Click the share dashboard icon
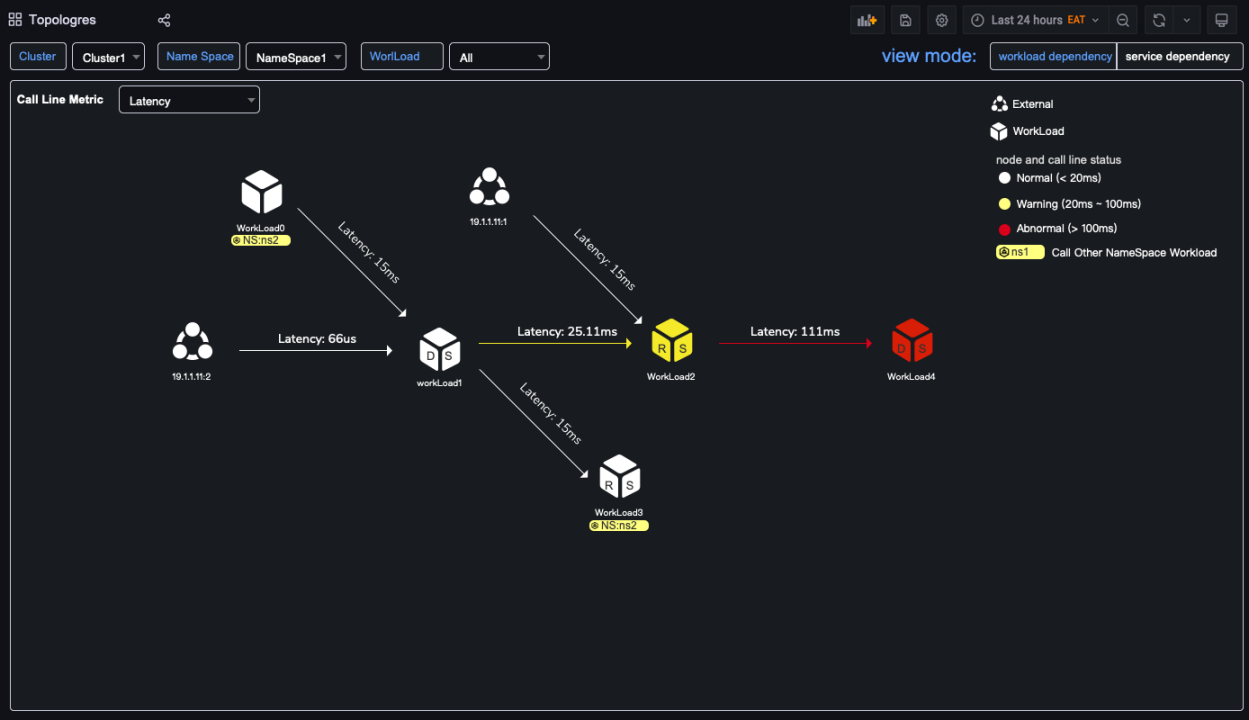The image size is (1249, 720). click(164, 20)
